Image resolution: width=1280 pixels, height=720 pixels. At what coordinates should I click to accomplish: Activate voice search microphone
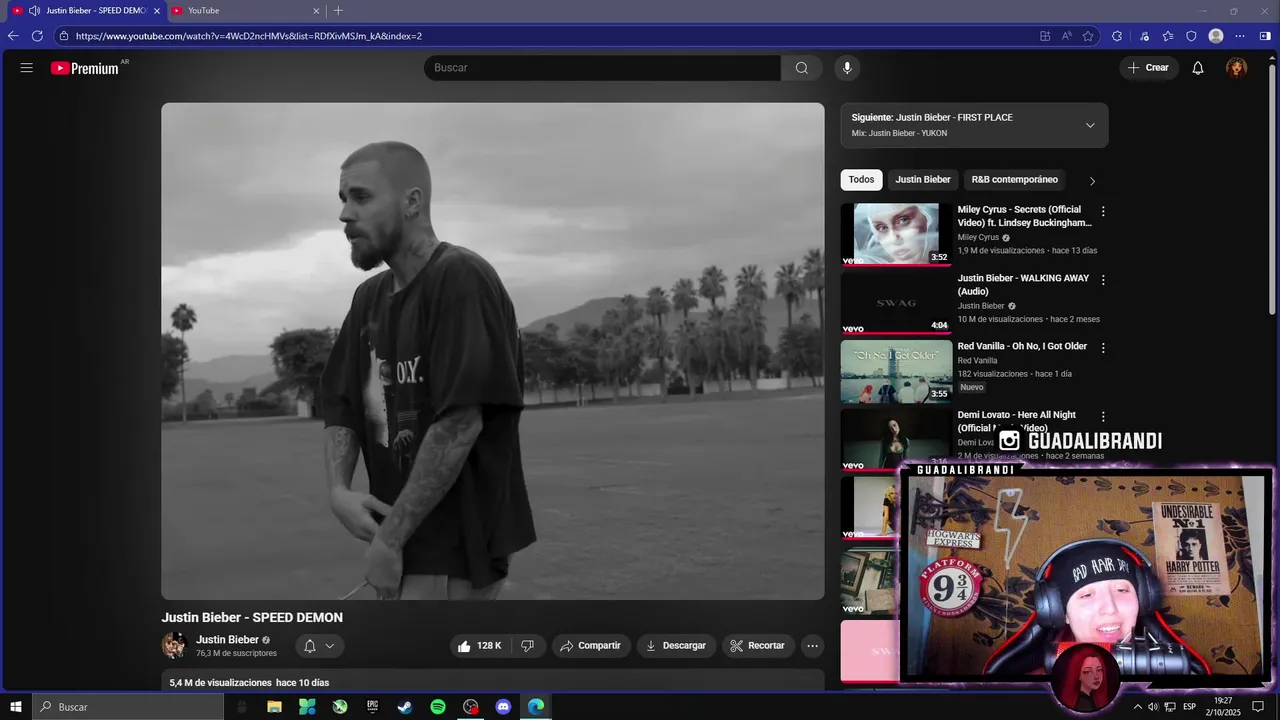[847, 68]
